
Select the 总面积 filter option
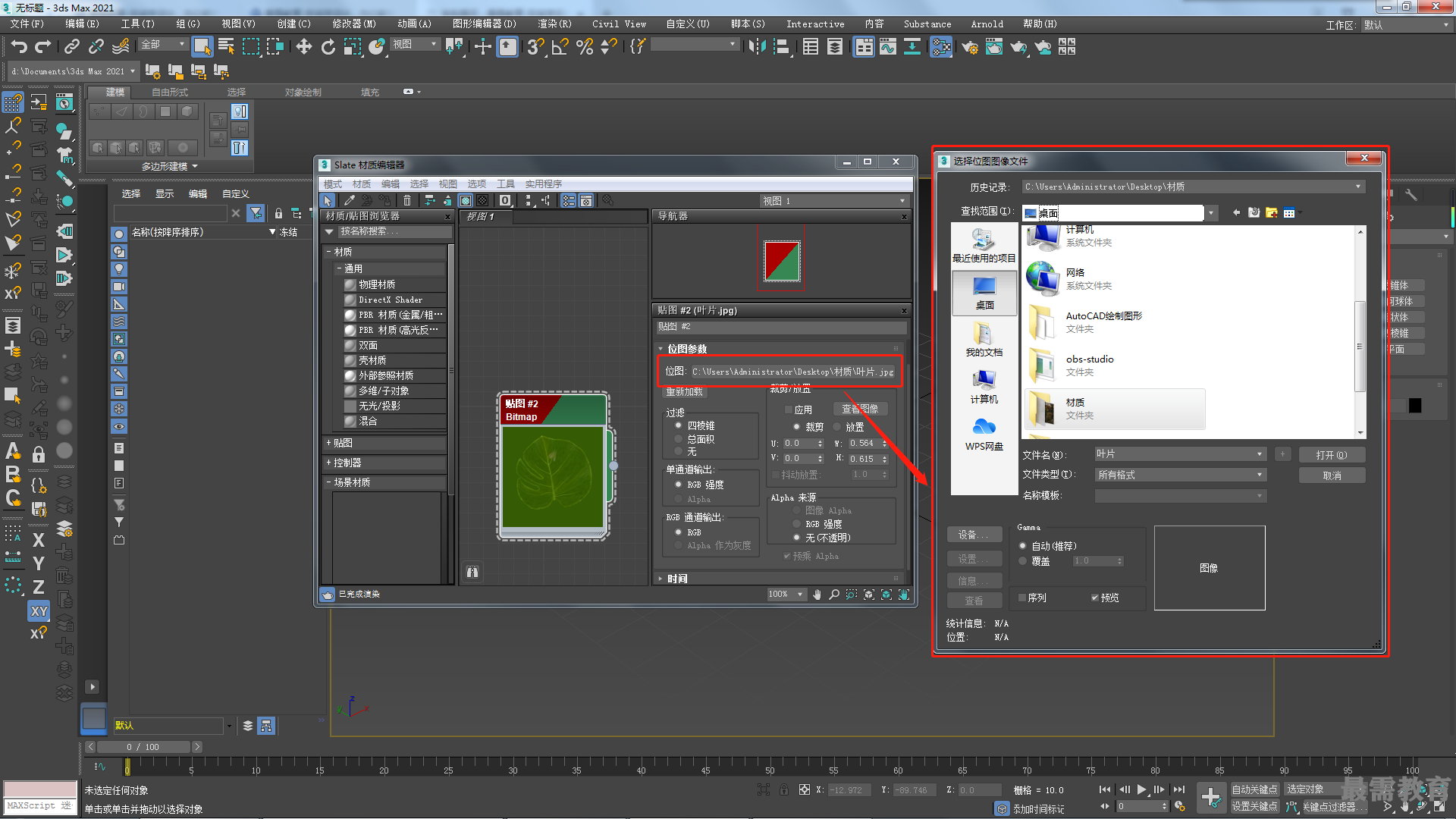[679, 439]
